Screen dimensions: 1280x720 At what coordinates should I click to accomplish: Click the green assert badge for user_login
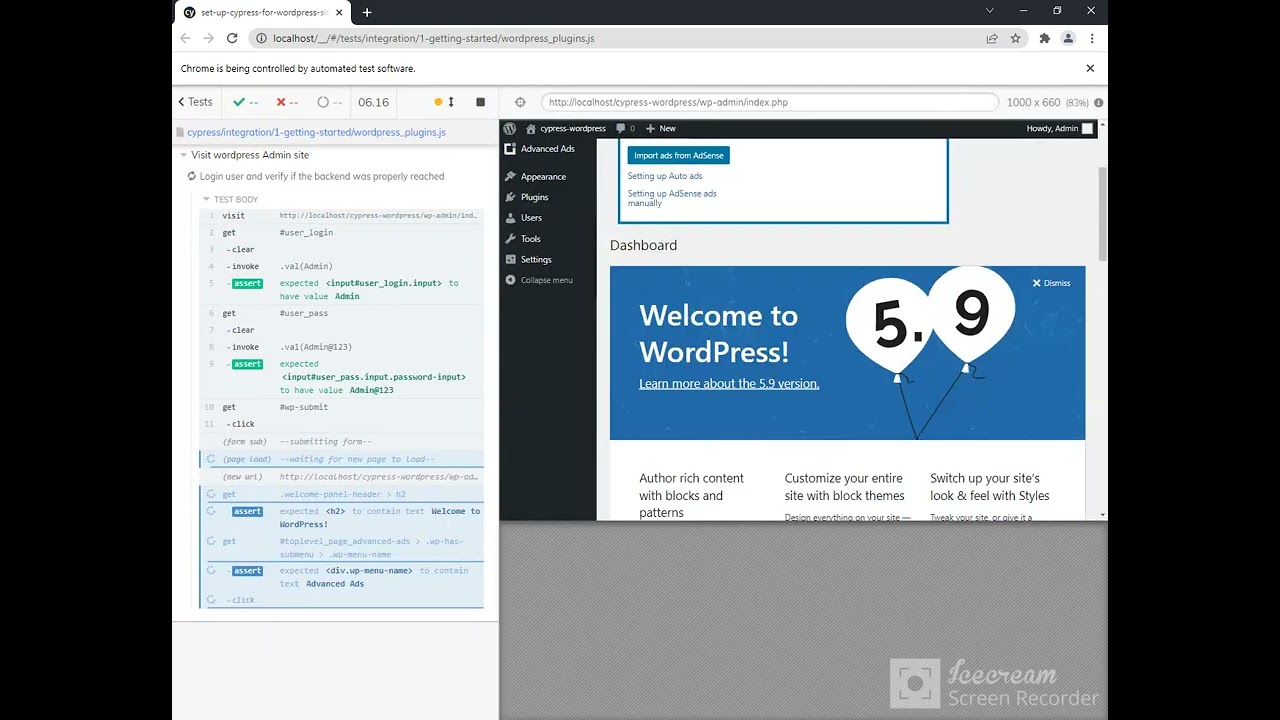(247, 283)
